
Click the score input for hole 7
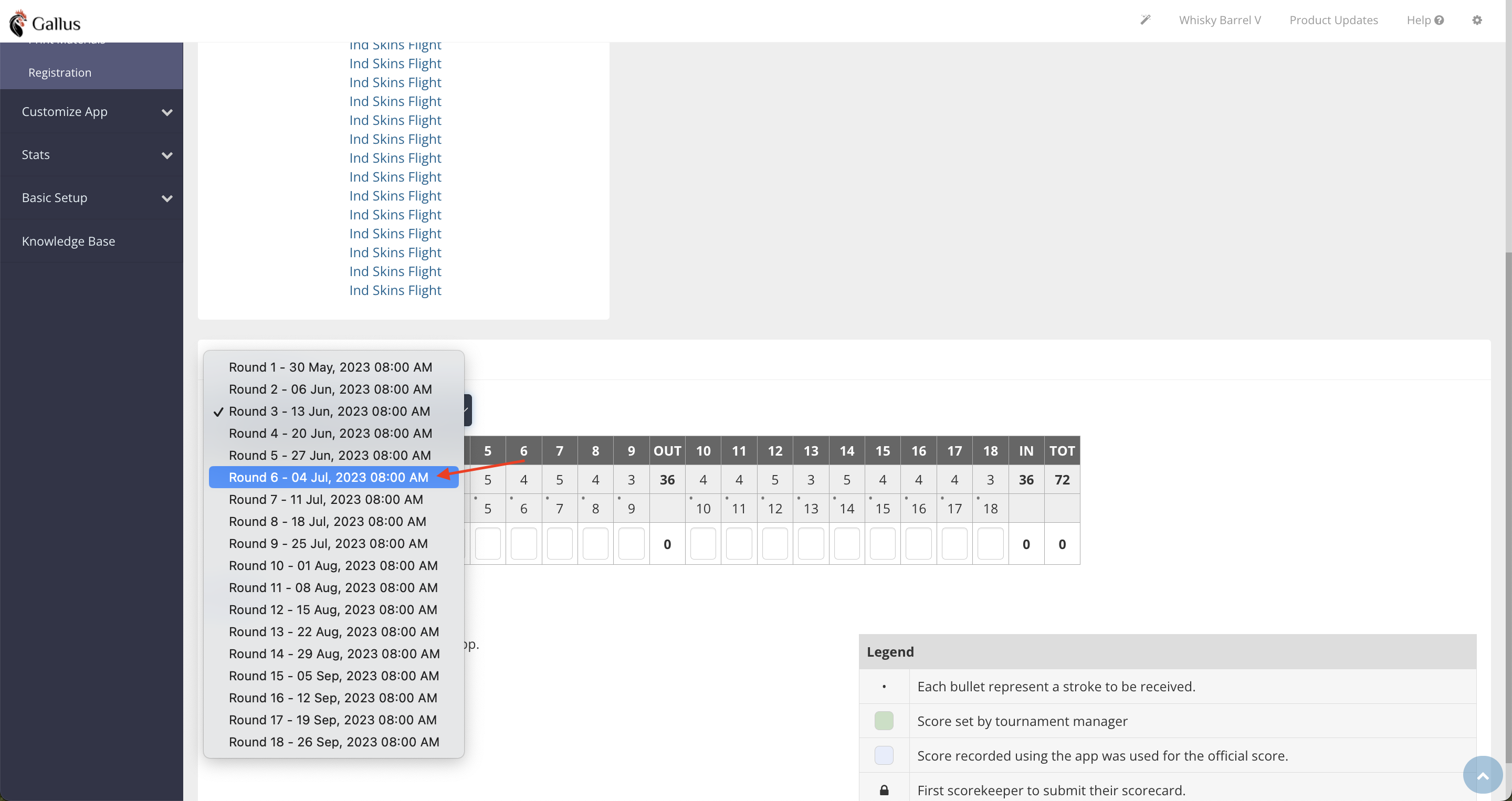tap(559, 543)
